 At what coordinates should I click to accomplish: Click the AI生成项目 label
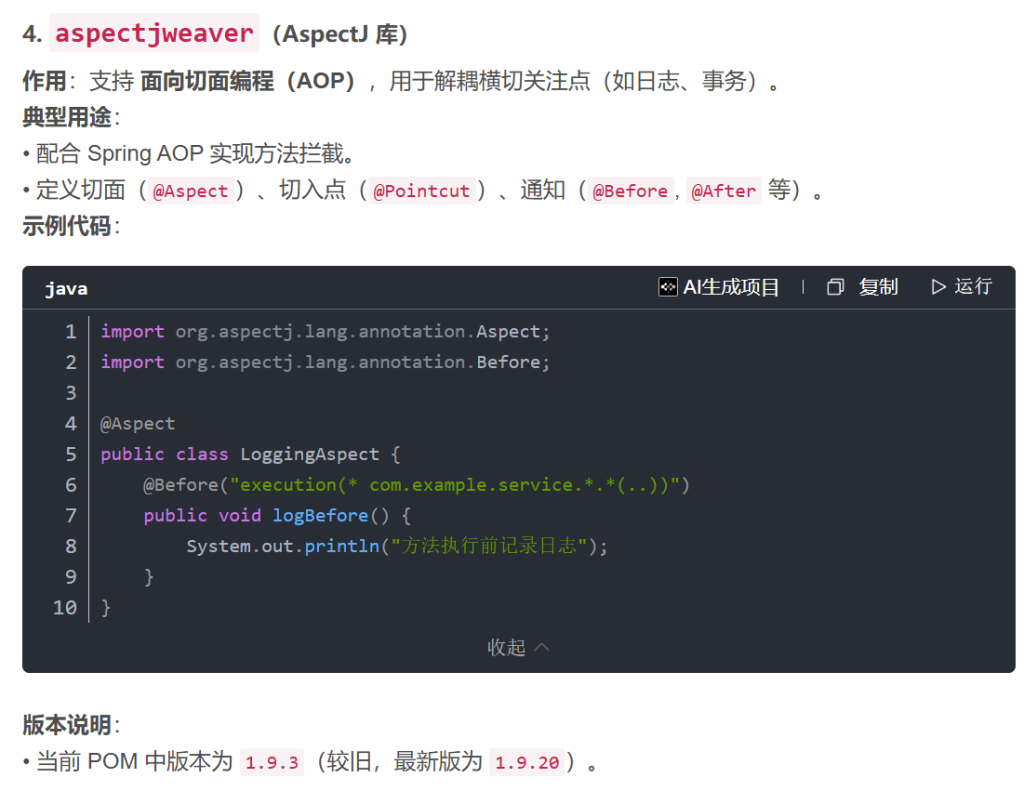731,287
